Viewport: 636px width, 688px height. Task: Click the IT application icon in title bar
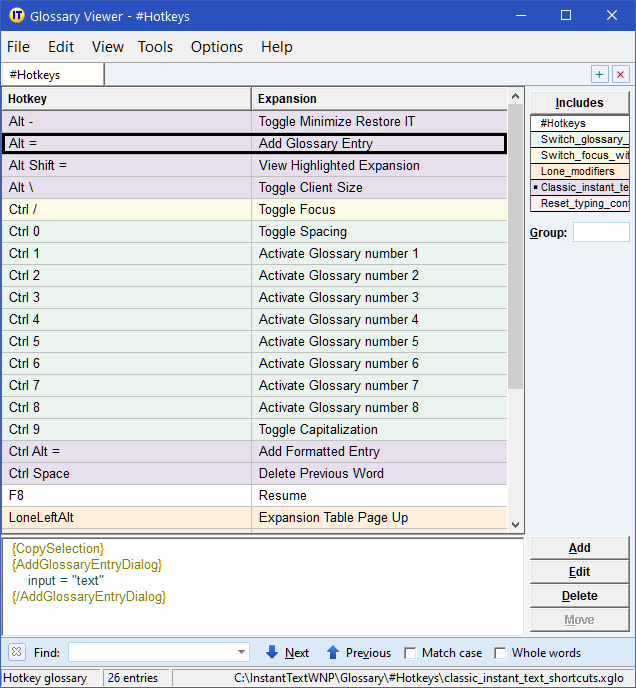(x=17, y=16)
